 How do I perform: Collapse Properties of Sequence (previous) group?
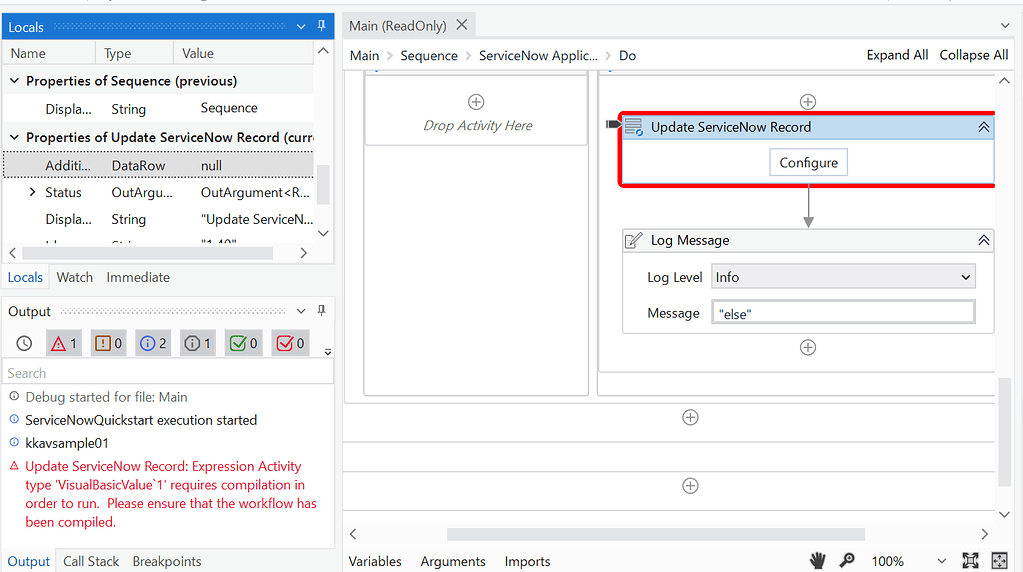coord(14,81)
